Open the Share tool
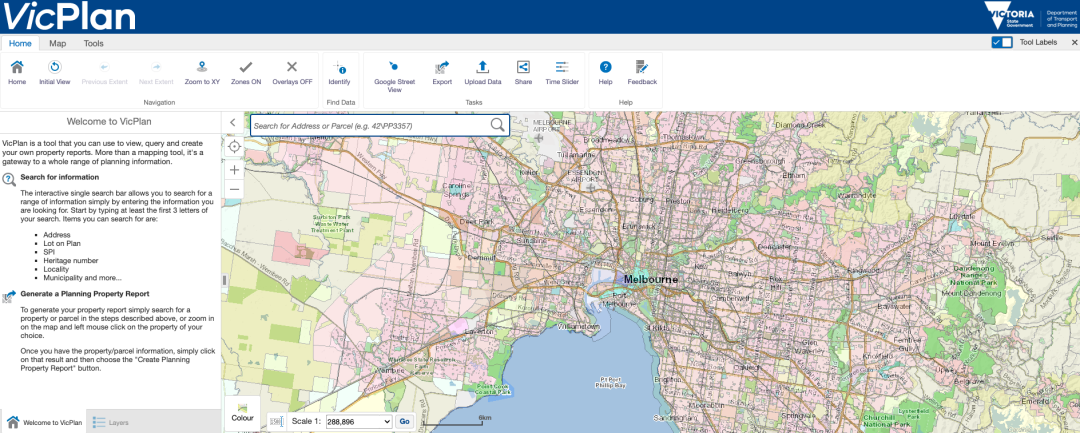1080x433 pixels. (x=523, y=72)
